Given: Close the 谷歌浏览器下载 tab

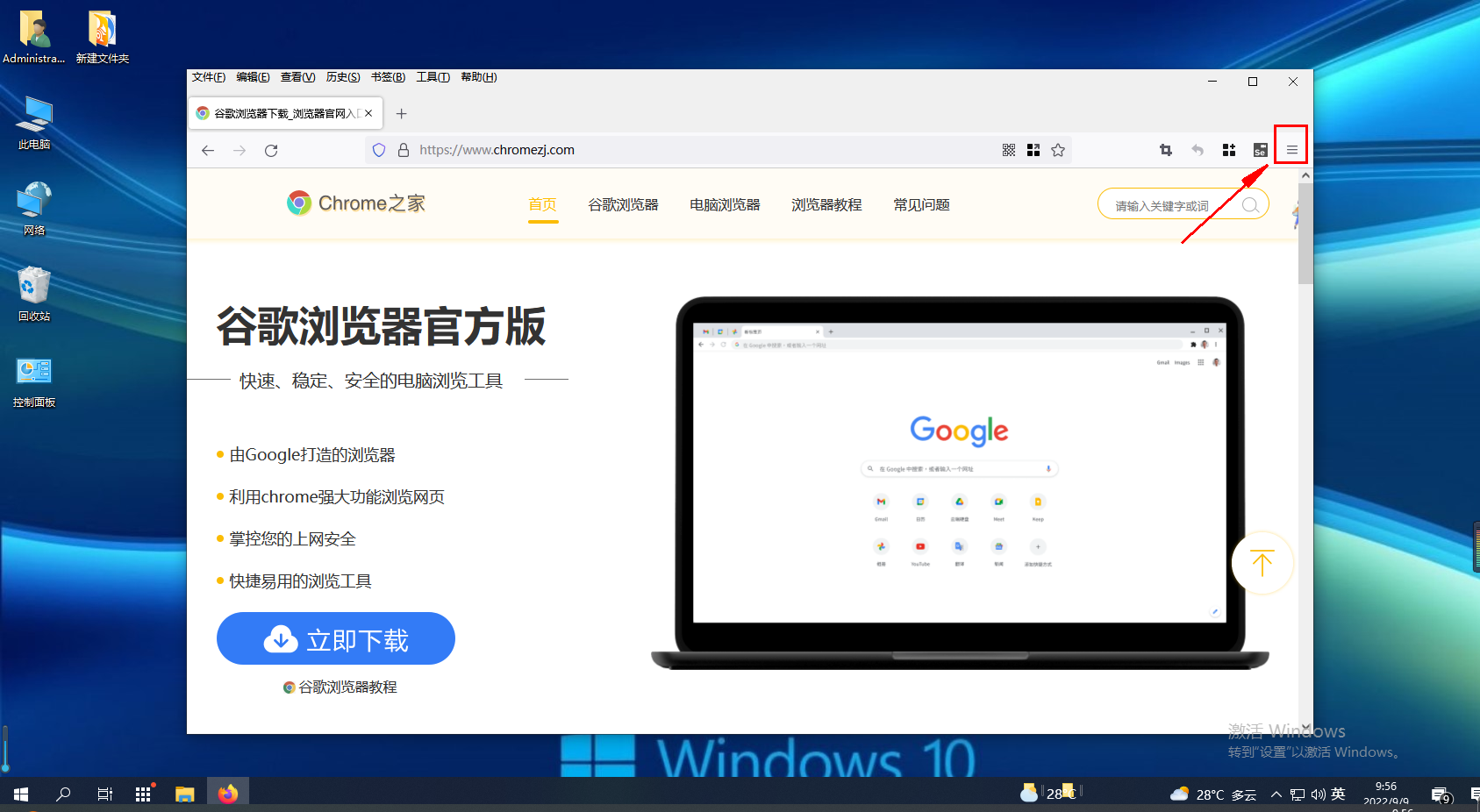Looking at the screenshot, I should point(368,113).
